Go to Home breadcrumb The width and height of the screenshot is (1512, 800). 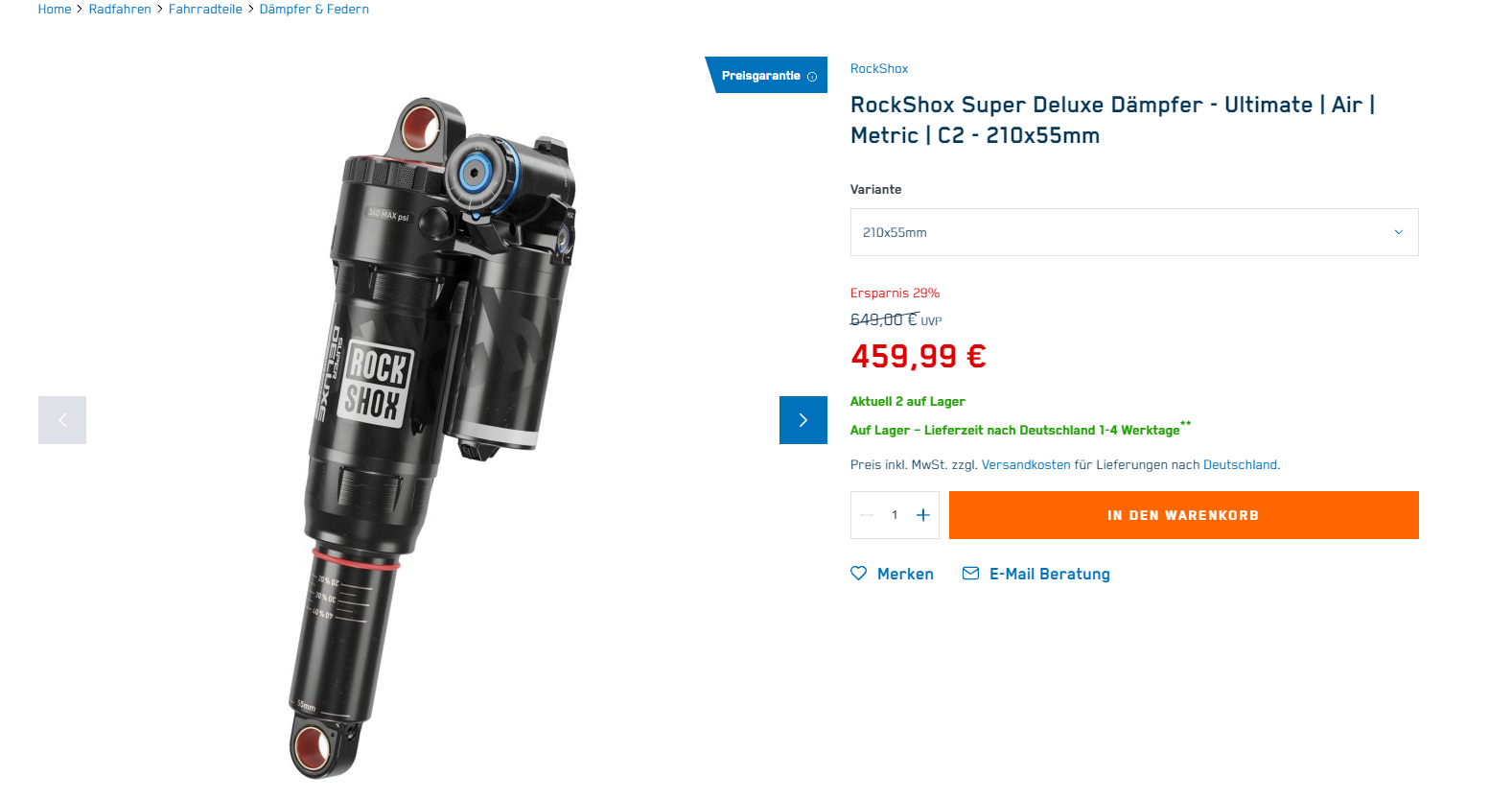(x=55, y=10)
